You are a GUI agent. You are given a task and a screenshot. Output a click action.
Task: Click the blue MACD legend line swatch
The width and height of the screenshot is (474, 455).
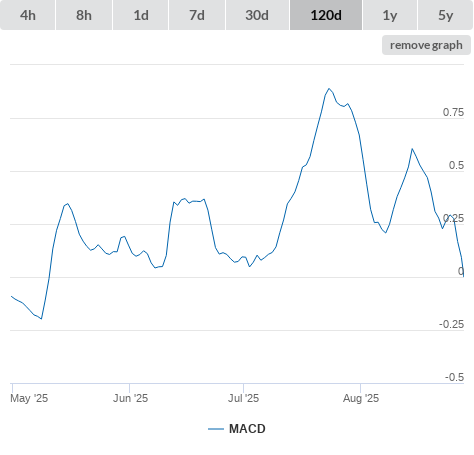(x=216, y=429)
